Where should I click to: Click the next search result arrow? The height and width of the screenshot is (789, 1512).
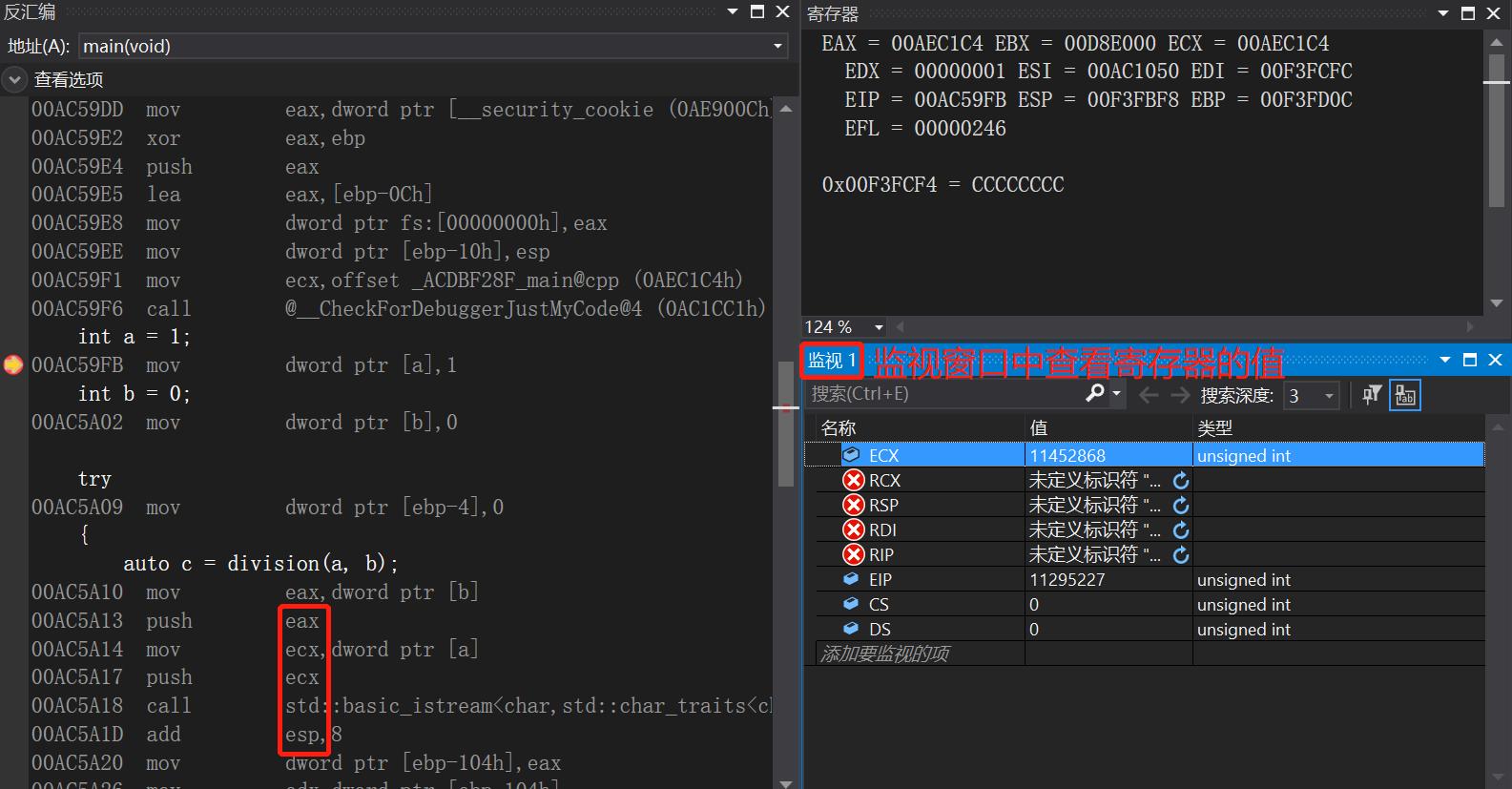coord(1180,395)
